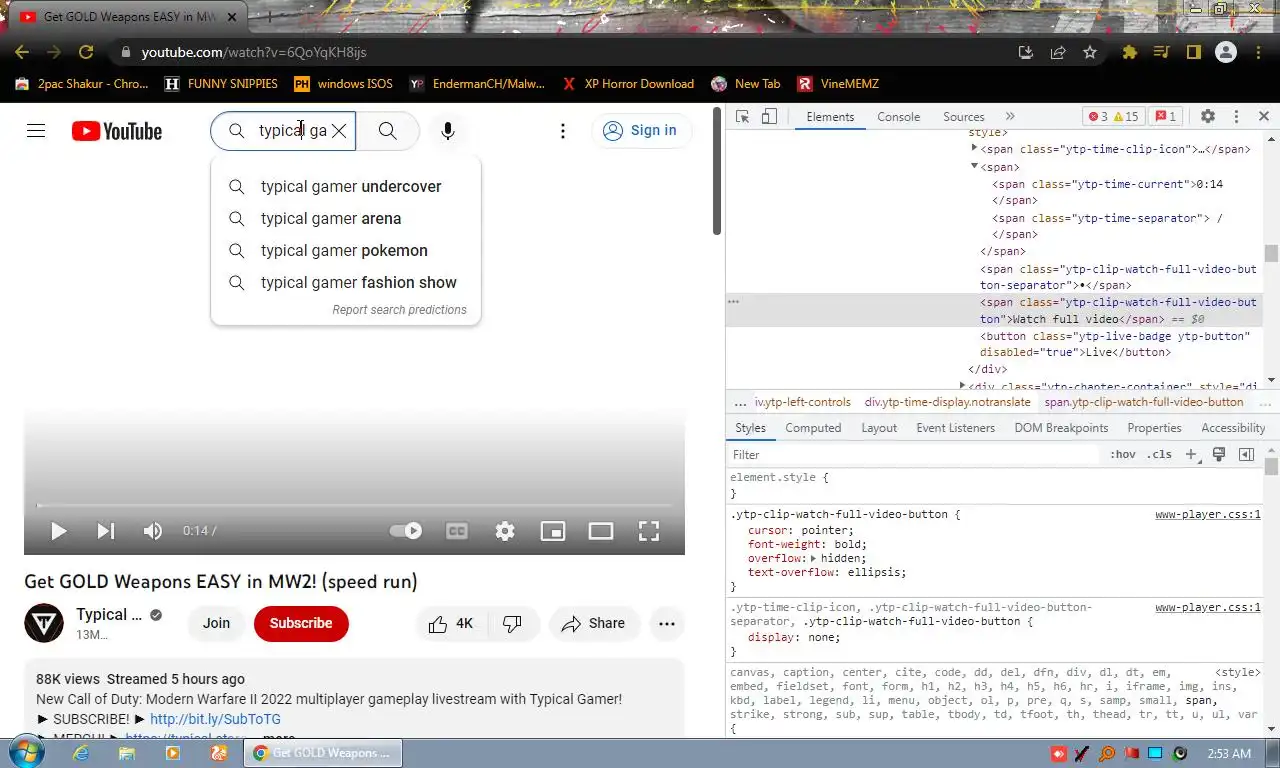Bookmark this page with the star
1280x768 pixels.
point(1090,52)
